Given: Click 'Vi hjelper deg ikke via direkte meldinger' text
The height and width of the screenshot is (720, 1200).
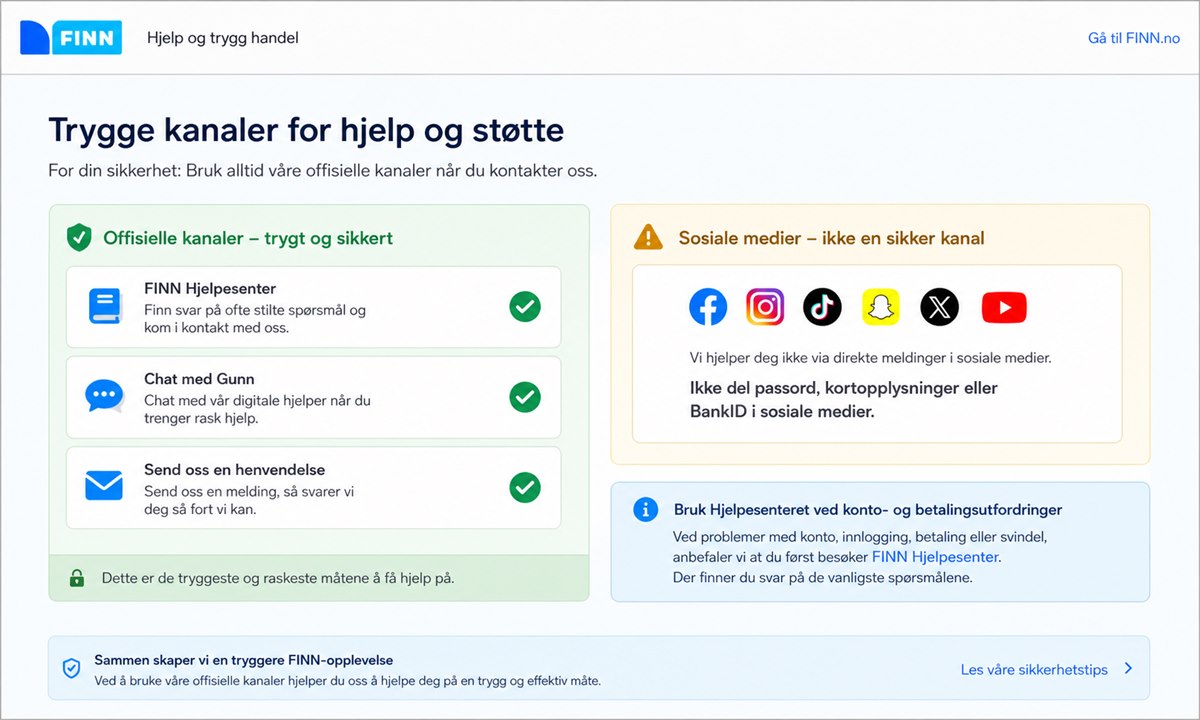Looking at the screenshot, I should tap(870, 357).
